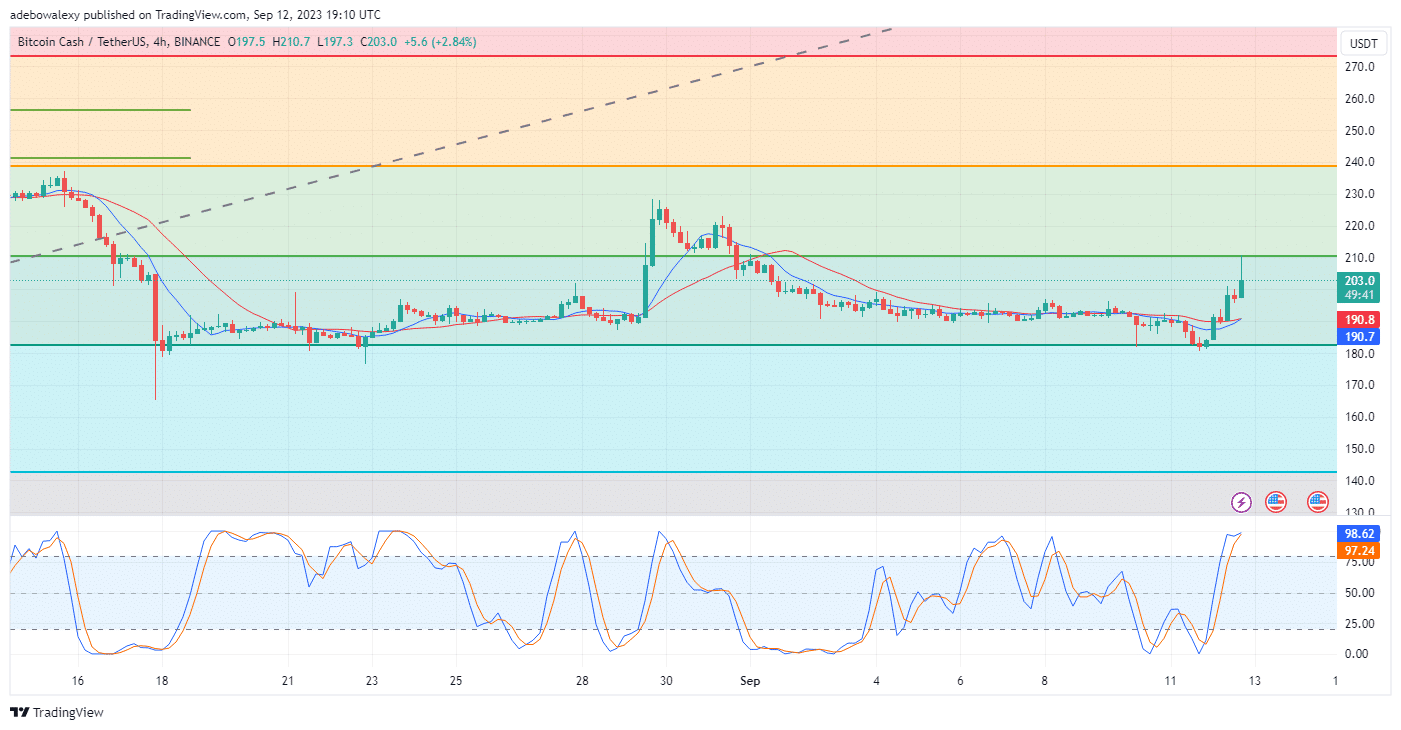Click the 240.0 price axis label
This screenshot has height=730, width=1401.
click(1361, 162)
